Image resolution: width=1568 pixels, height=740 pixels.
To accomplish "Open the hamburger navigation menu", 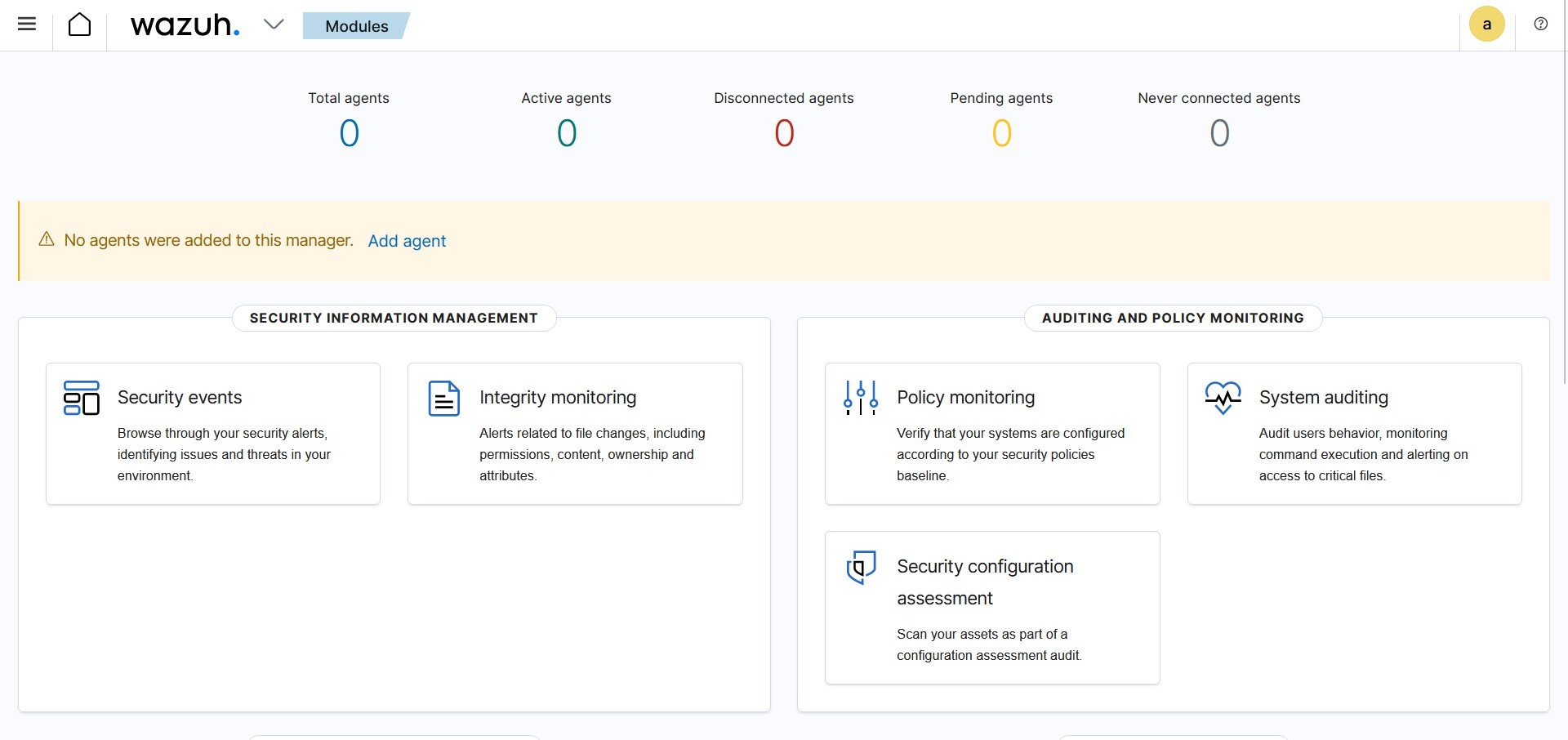I will (x=27, y=25).
